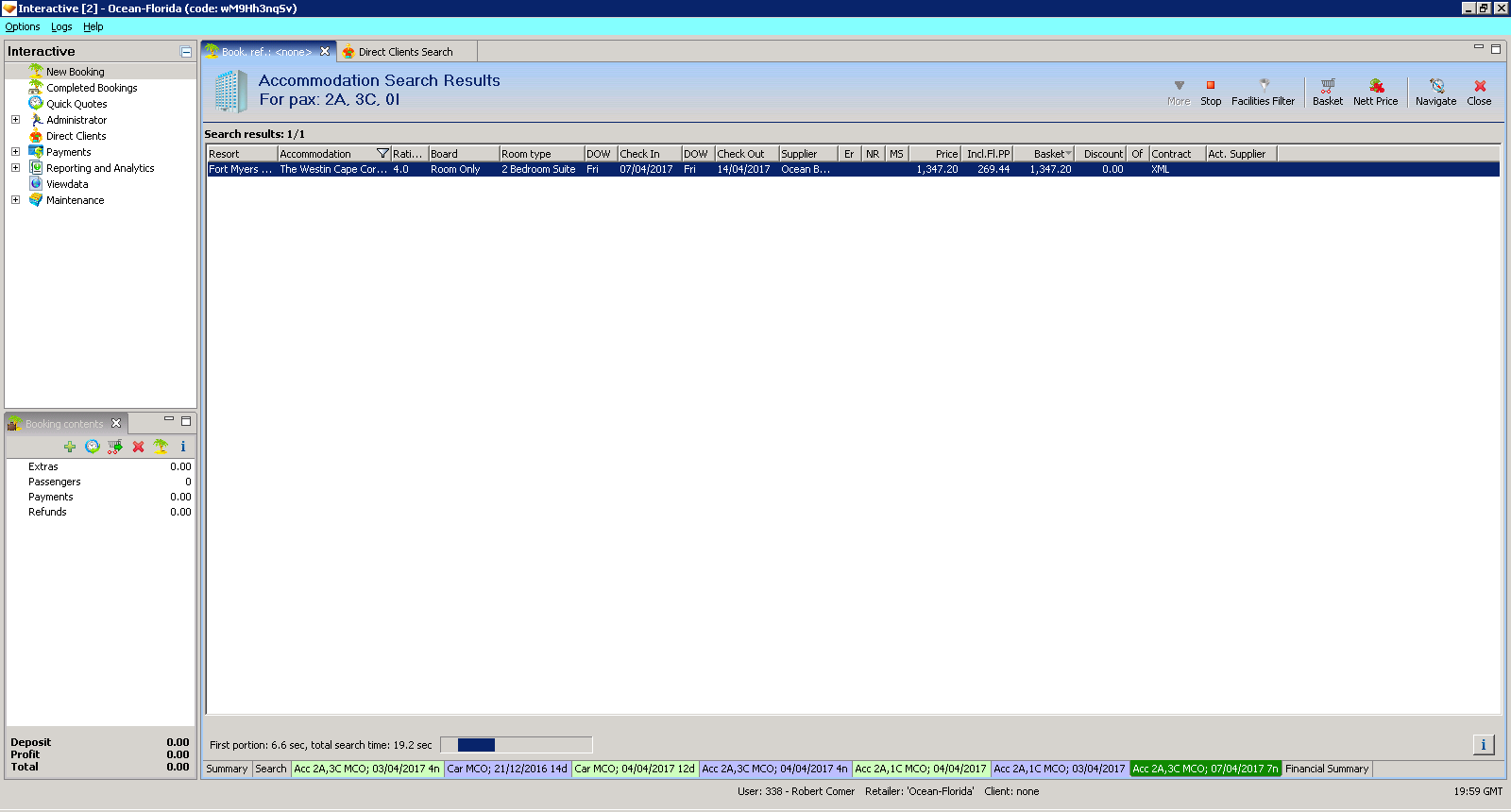The height and width of the screenshot is (812, 1511).
Task: Open Viewdata in the tree
Action: [x=67, y=184]
